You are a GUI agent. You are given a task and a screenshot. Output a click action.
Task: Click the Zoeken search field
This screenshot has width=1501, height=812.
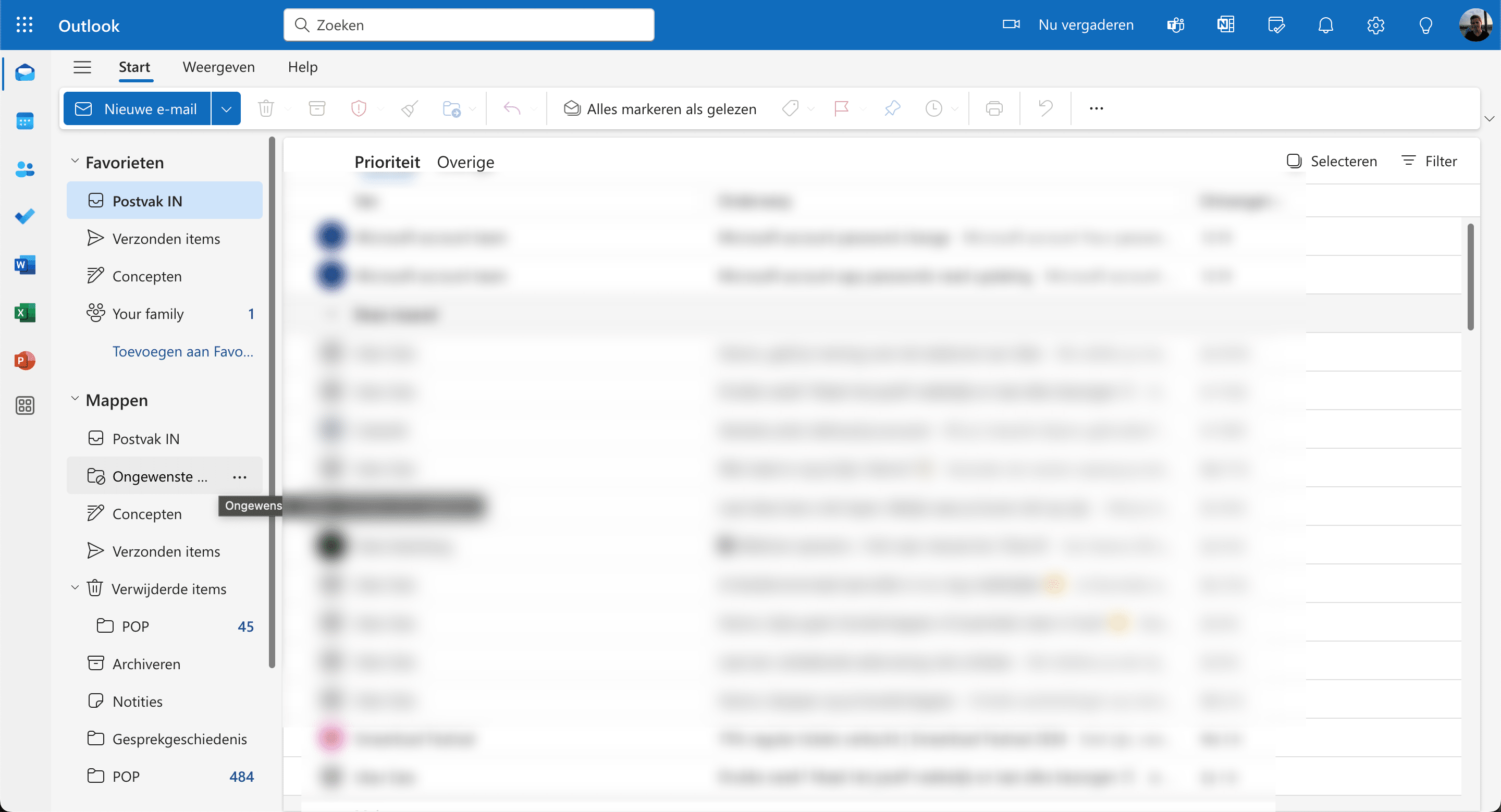(x=469, y=25)
